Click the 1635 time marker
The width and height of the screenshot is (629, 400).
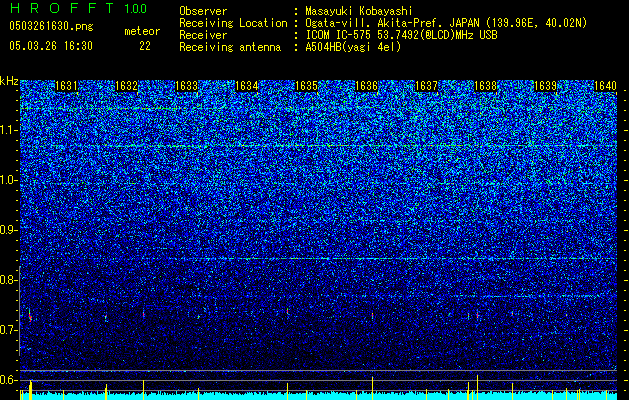[306, 86]
